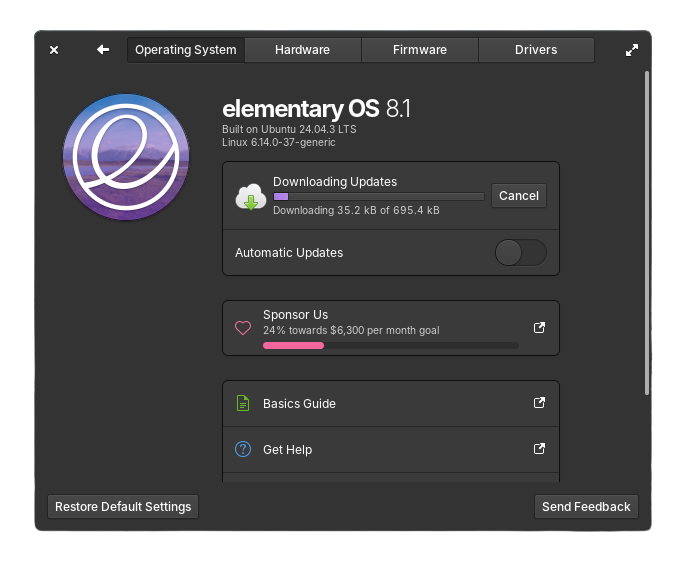This screenshot has height=565, width=685.
Task: Click the expand window arrows icon
Action: pyautogui.click(x=632, y=50)
